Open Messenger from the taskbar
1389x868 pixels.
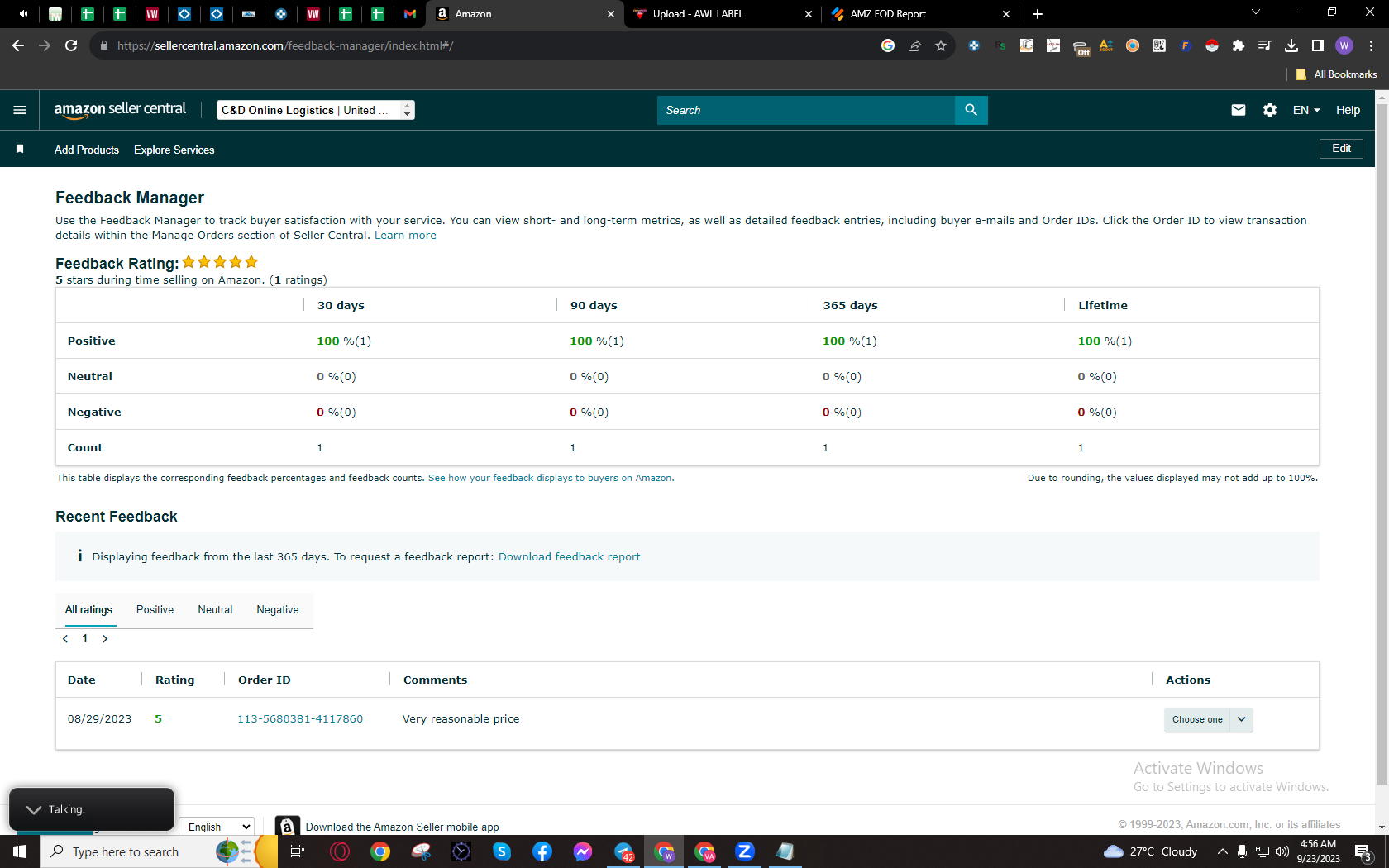[583, 851]
